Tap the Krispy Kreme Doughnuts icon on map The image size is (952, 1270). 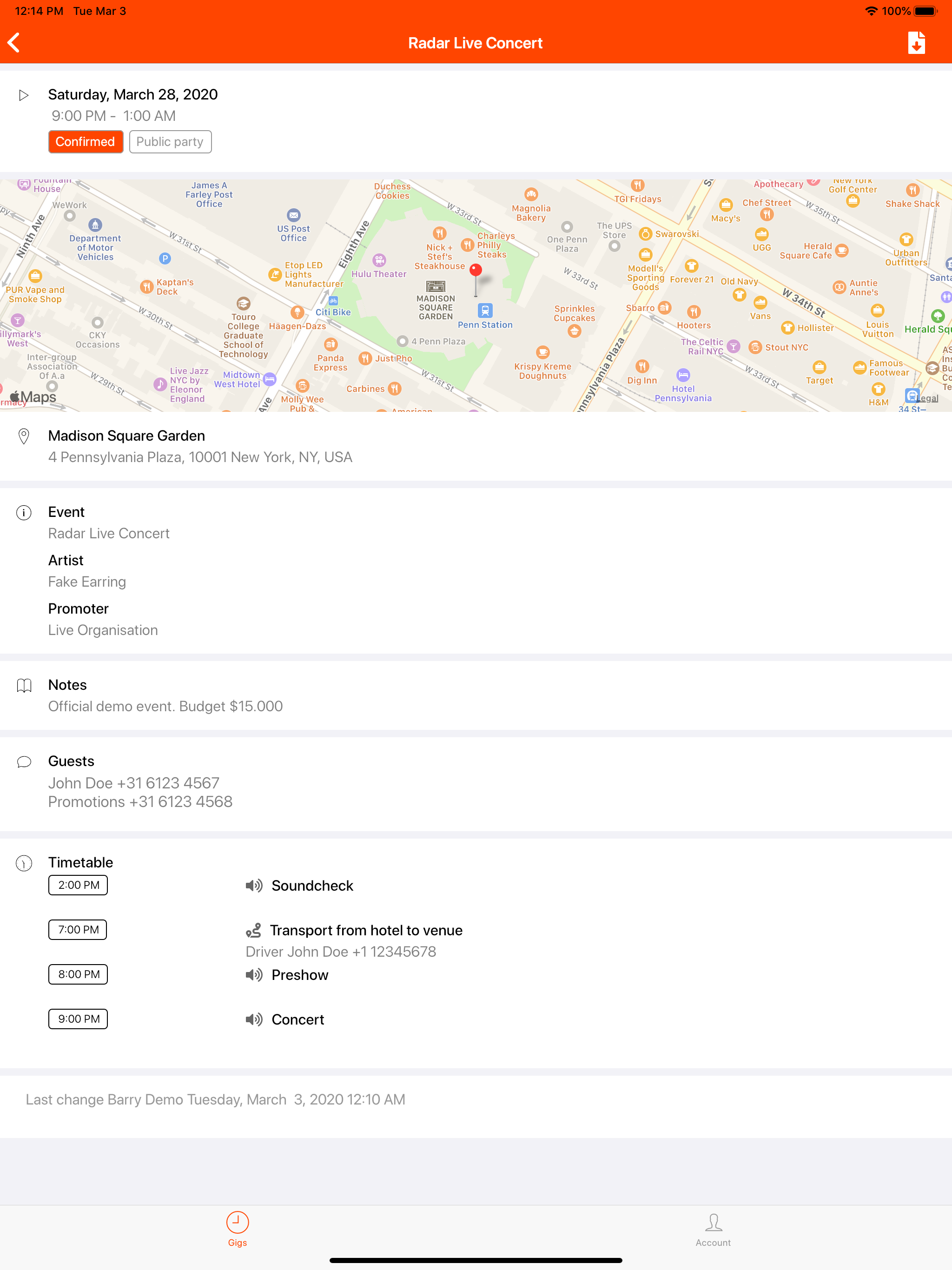pos(542,352)
